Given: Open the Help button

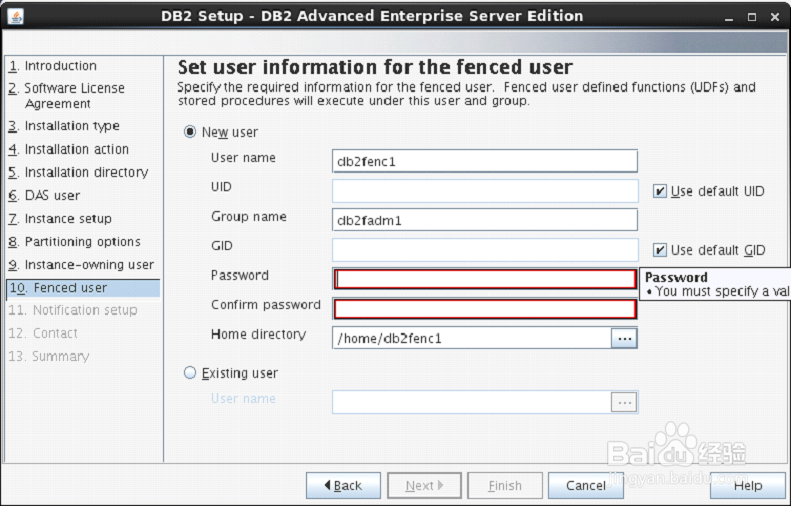Looking at the screenshot, I should [748, 485].
